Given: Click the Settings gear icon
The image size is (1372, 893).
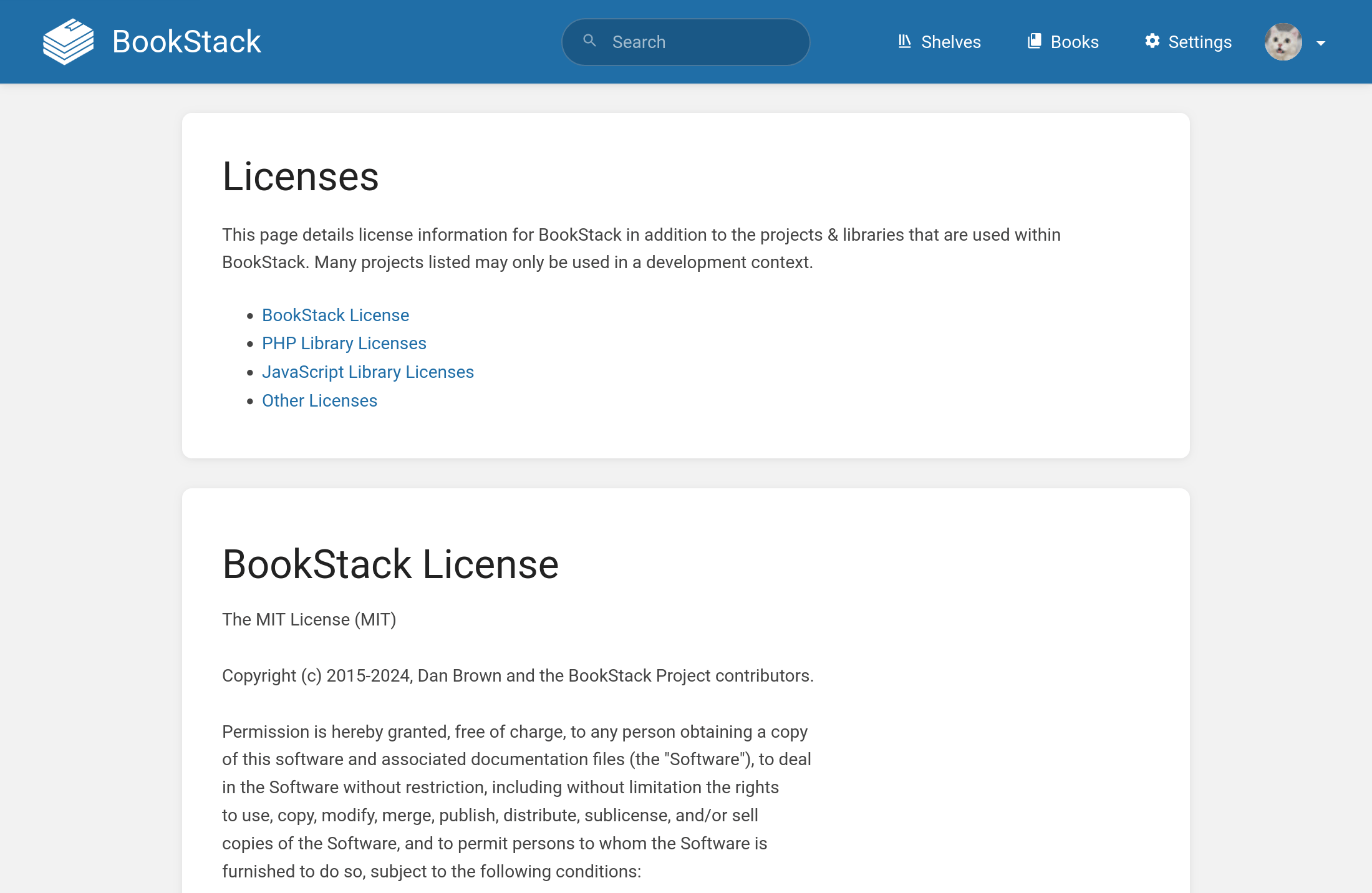Looking at the screenshot, I should [1152, 41].
